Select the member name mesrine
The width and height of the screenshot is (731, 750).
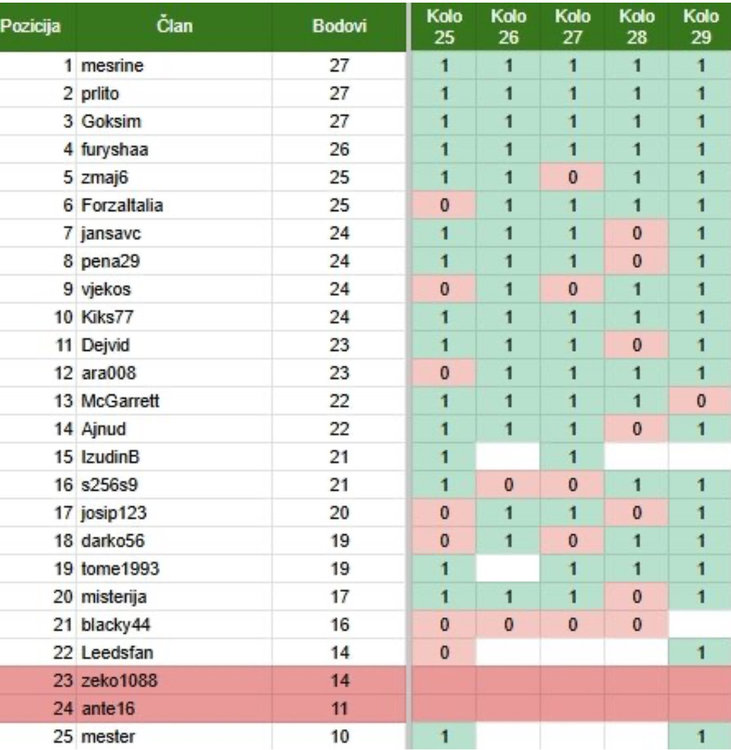[x=114, y=66]
